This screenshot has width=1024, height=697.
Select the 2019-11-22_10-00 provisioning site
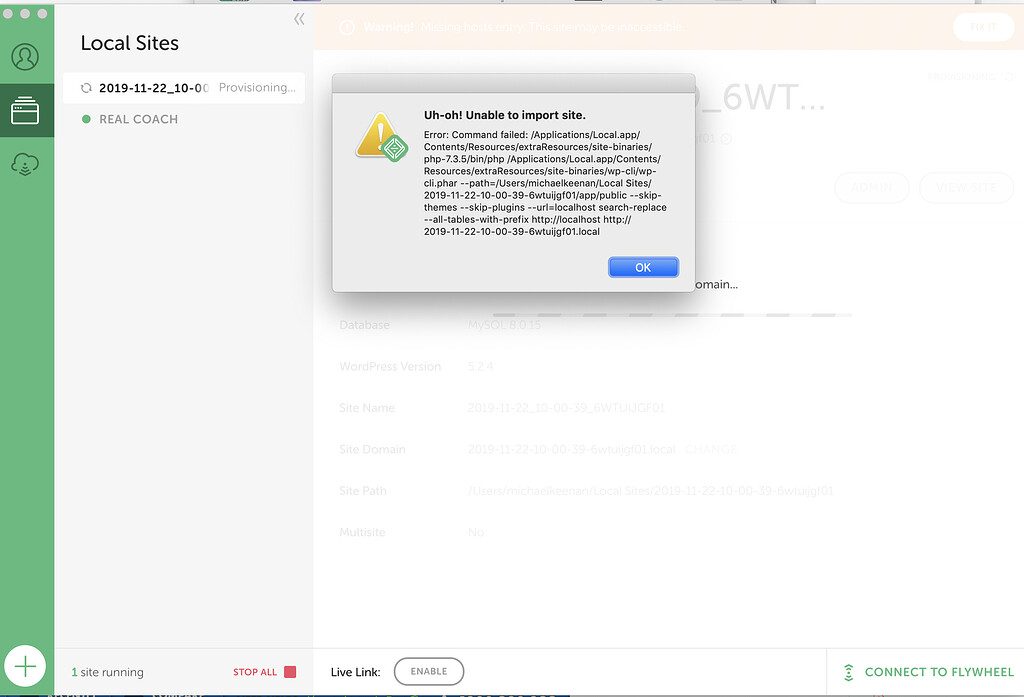point(184,88)
